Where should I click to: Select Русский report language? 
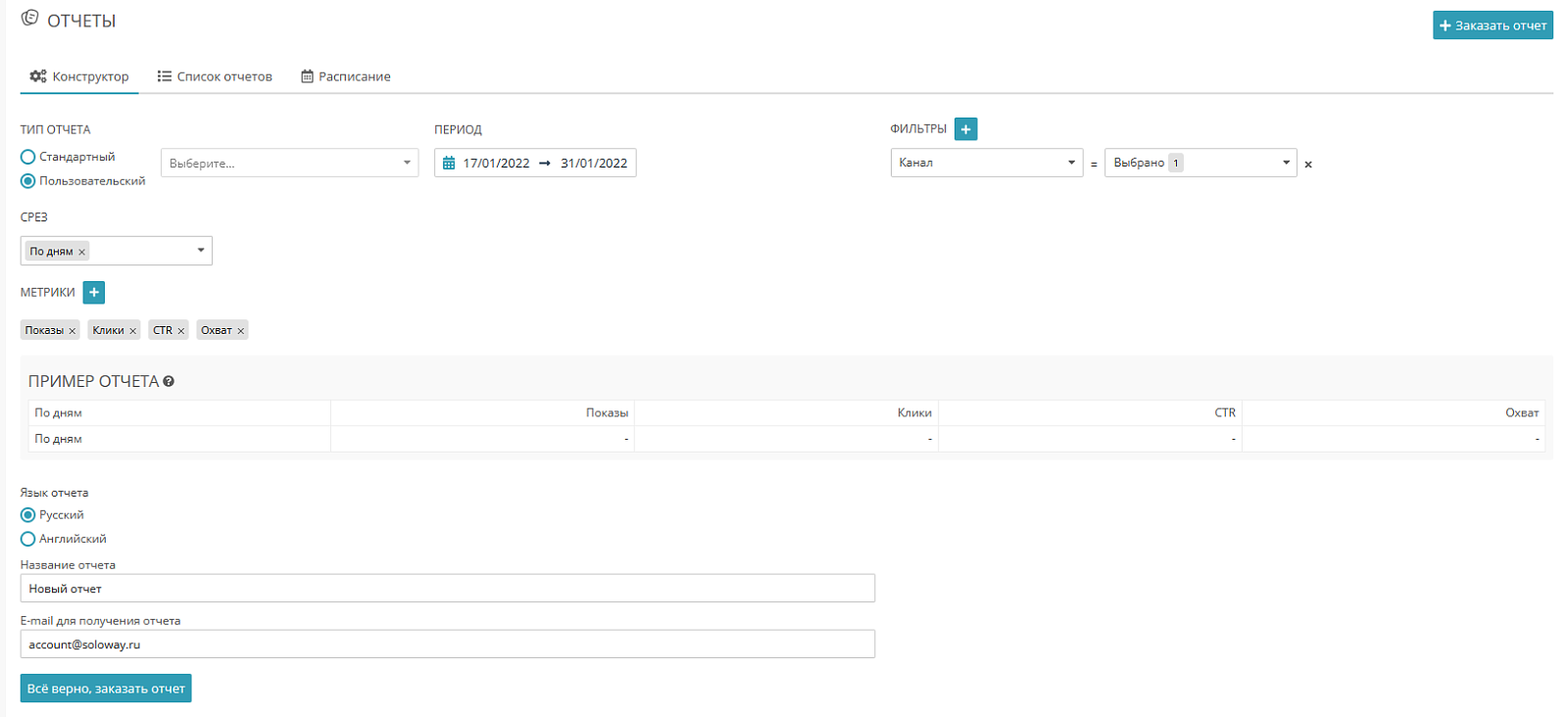click(27, 515)
